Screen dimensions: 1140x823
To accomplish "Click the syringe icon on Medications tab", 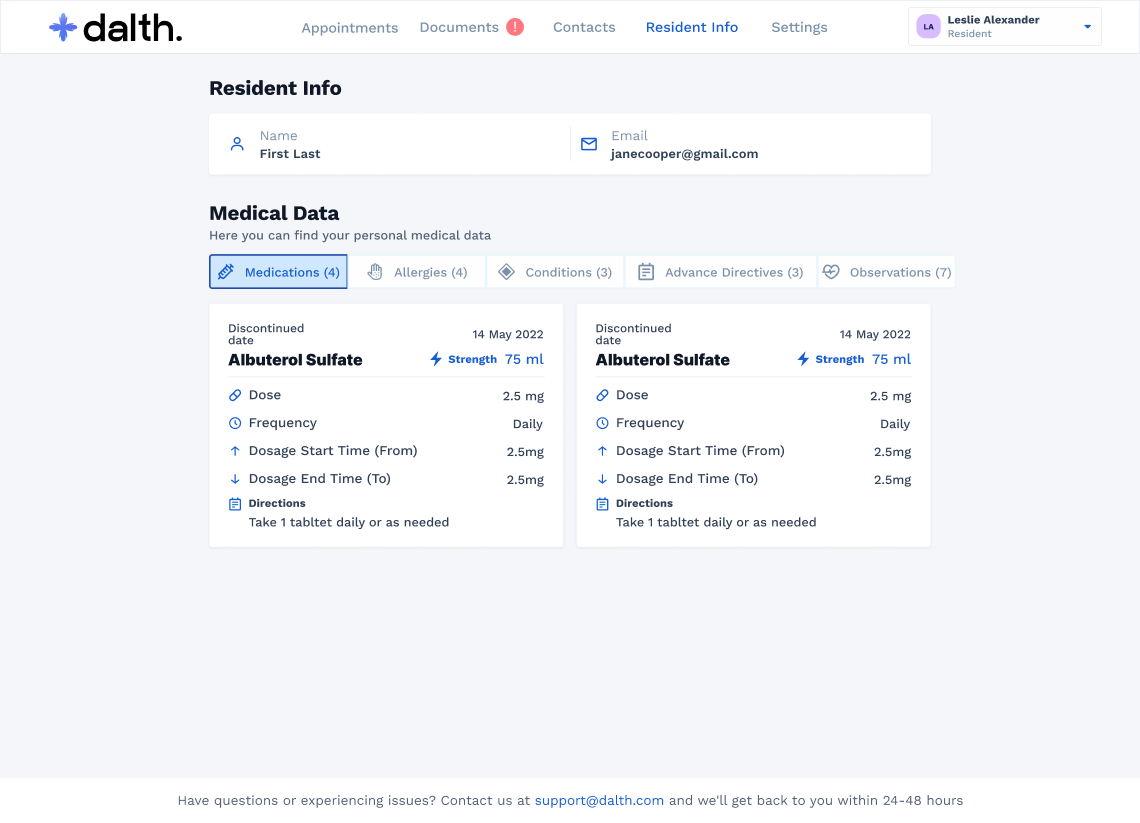I will [226, 272].
